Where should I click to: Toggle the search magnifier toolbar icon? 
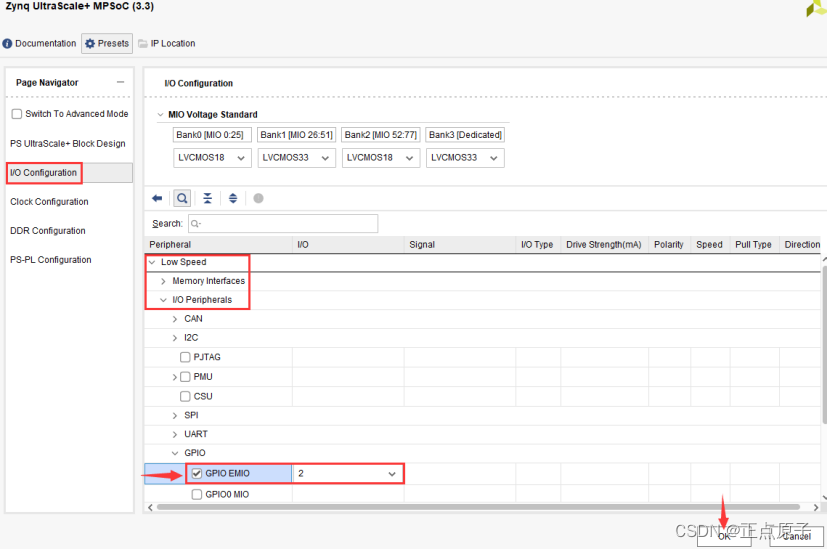(182, 198)
